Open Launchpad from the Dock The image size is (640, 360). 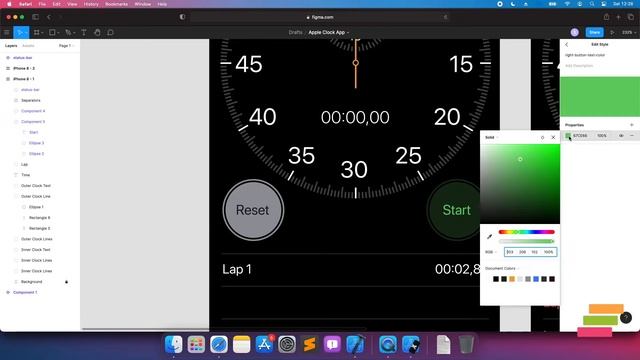[x=196, y=344]
